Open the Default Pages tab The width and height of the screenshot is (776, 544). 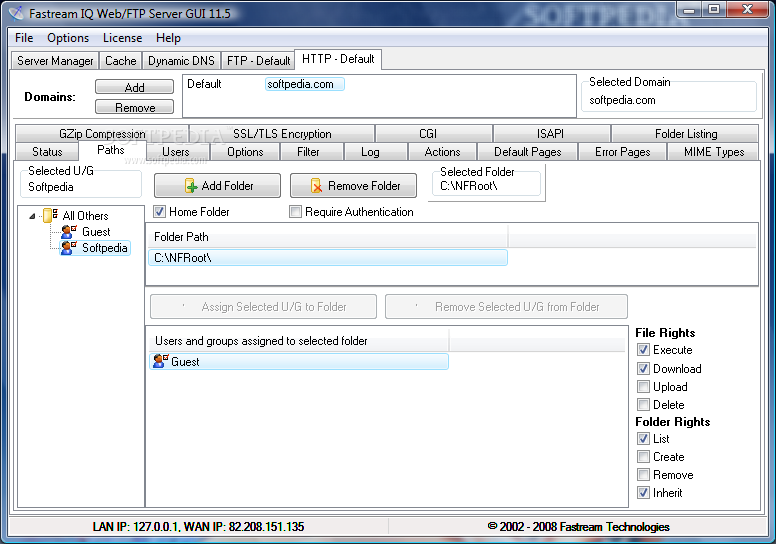528,151
